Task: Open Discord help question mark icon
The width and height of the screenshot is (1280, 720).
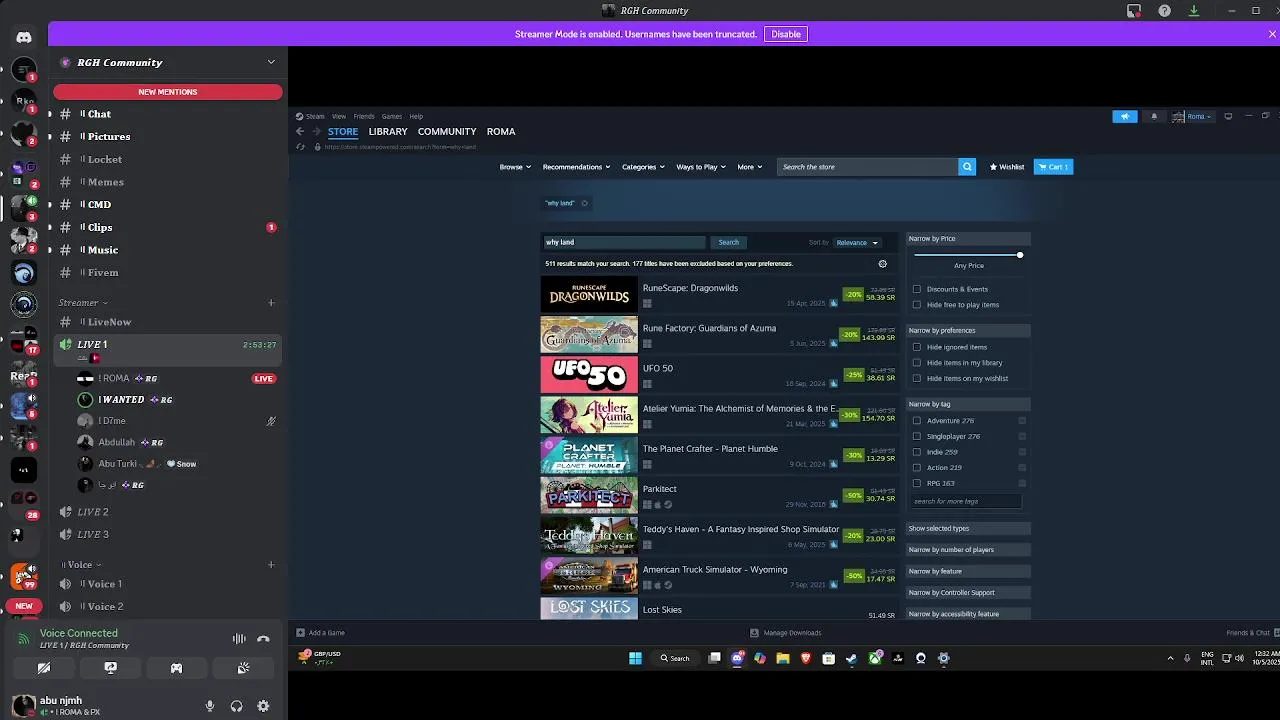Action: click(1165, 11)
